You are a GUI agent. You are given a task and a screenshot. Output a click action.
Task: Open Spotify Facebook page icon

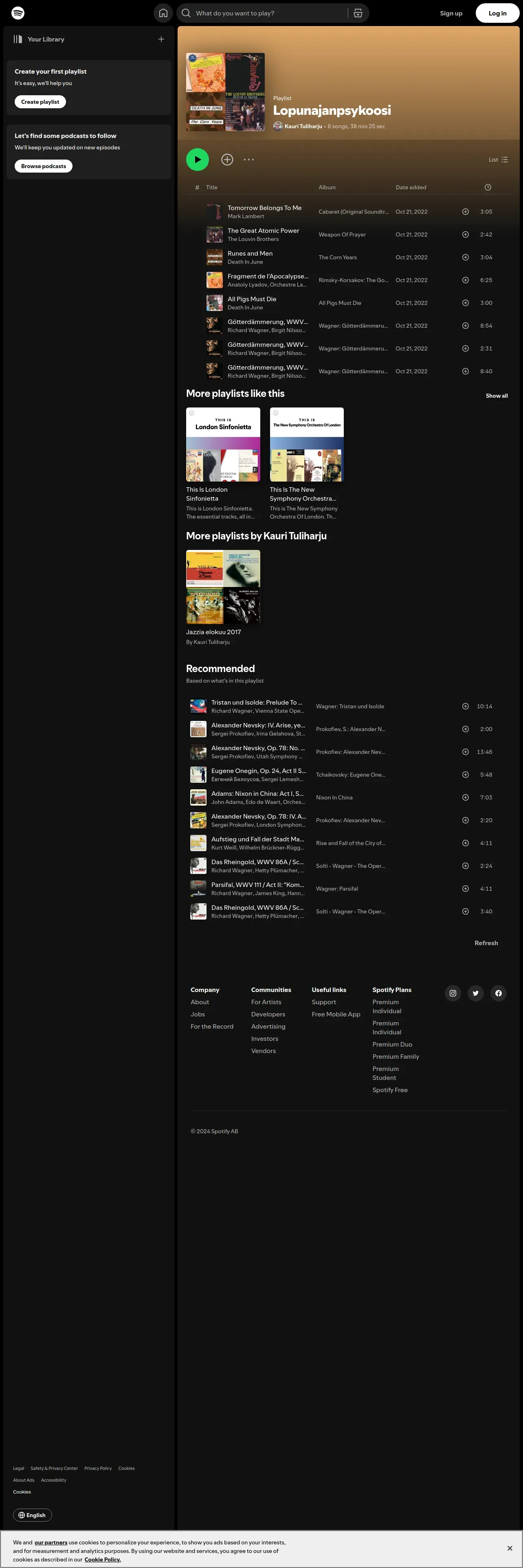499,993
